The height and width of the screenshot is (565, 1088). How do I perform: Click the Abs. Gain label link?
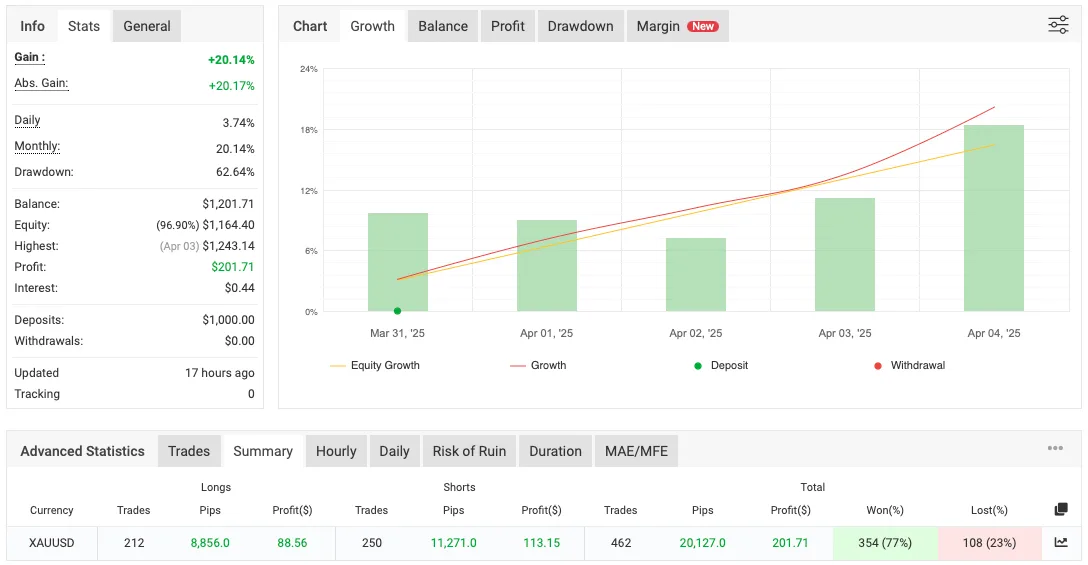coord(41,84)
